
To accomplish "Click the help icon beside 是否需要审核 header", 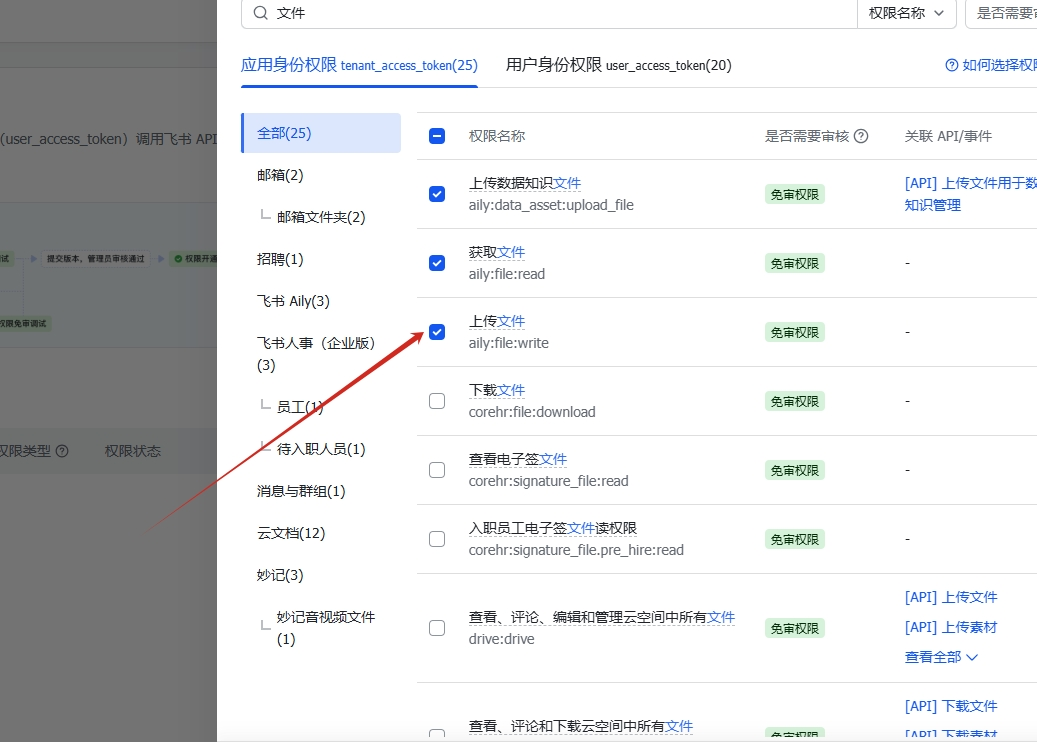I will [x=860, y=136].
